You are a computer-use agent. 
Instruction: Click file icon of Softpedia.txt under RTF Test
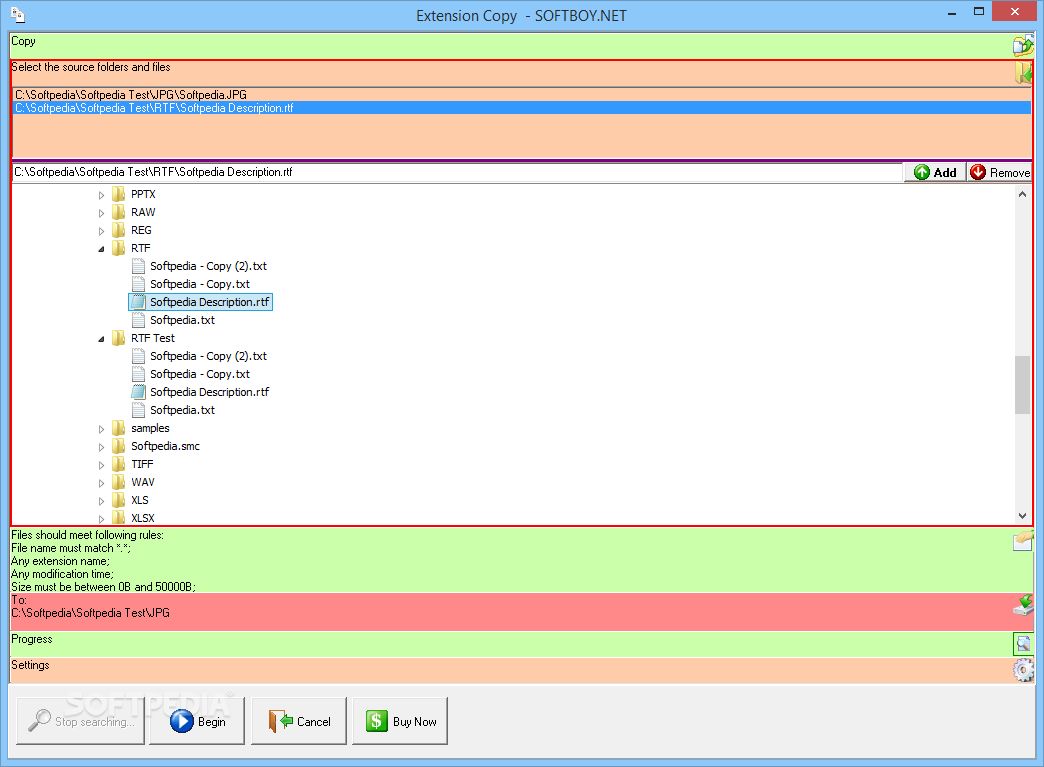pos(138,409)
